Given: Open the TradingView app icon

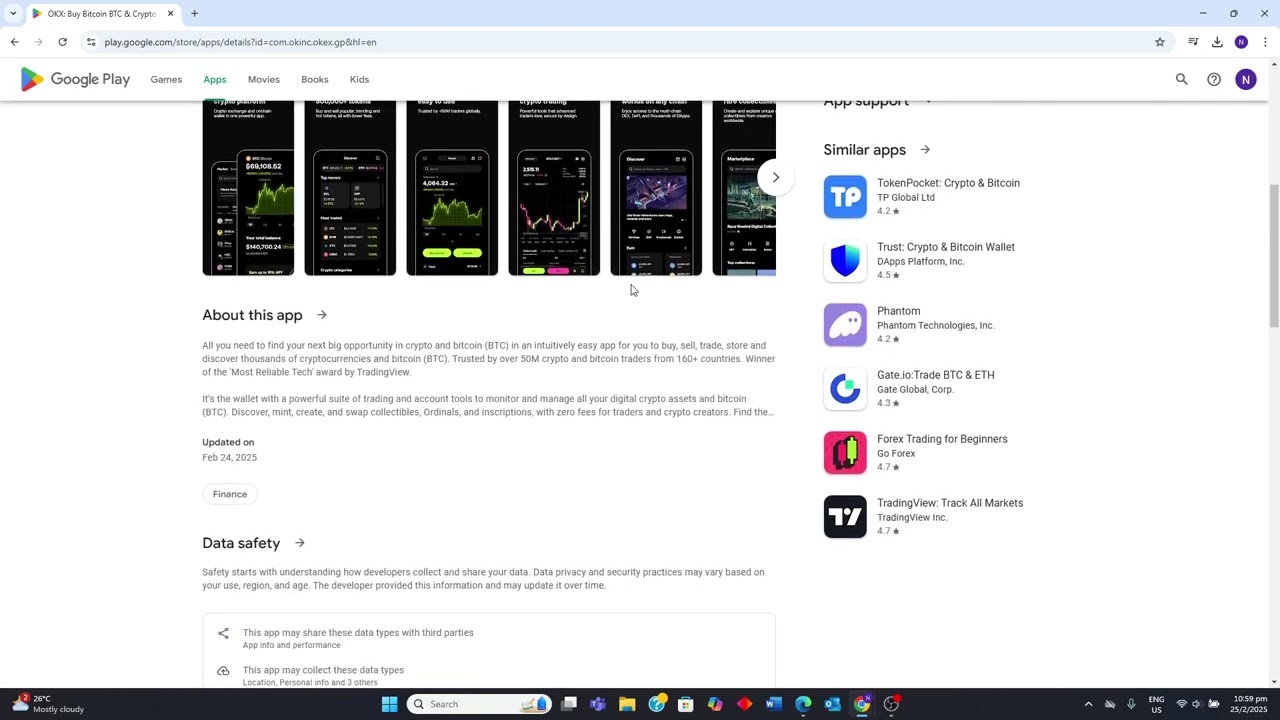Looking at the screenshot, I should click(845, 517).
